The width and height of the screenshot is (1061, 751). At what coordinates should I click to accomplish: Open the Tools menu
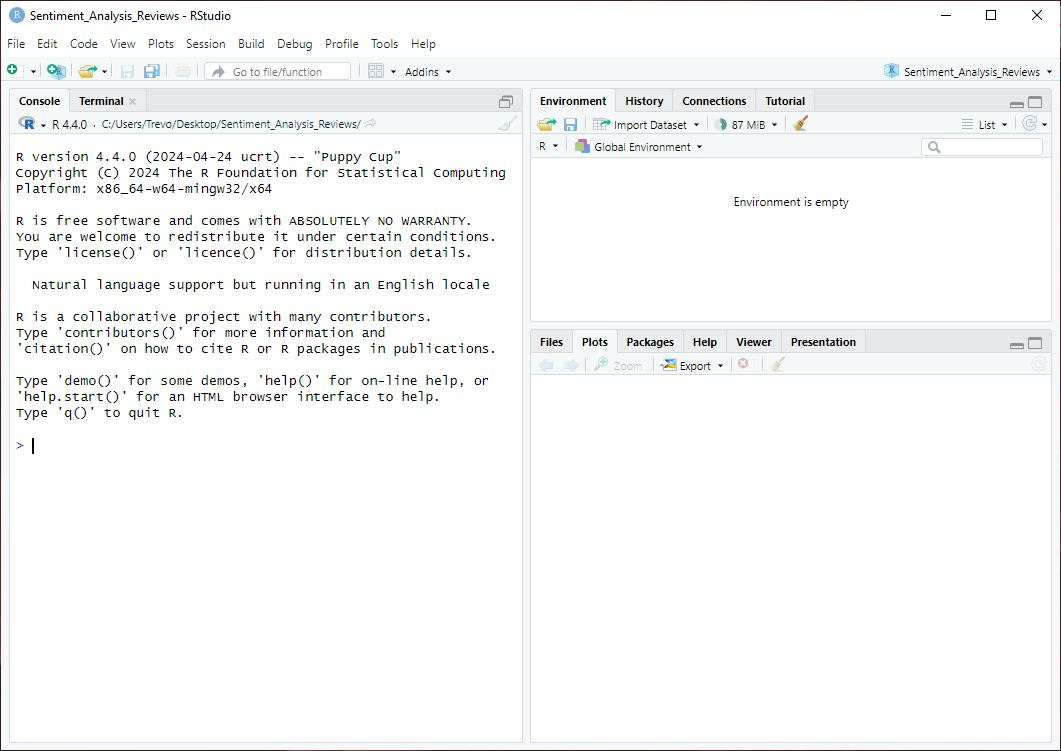384,44
